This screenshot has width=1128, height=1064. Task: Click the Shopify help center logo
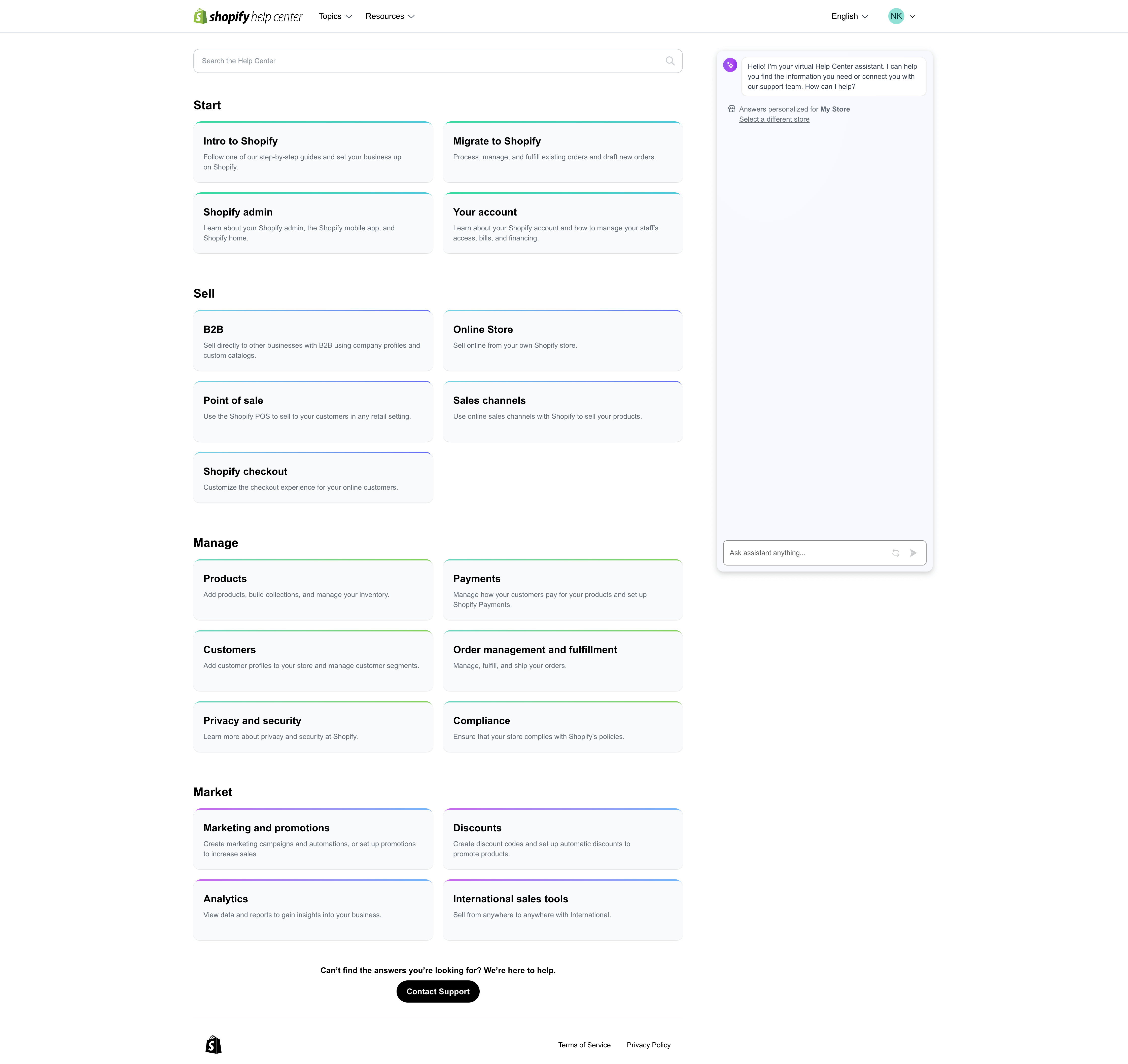pyautogui.click(x=248, y=16)
